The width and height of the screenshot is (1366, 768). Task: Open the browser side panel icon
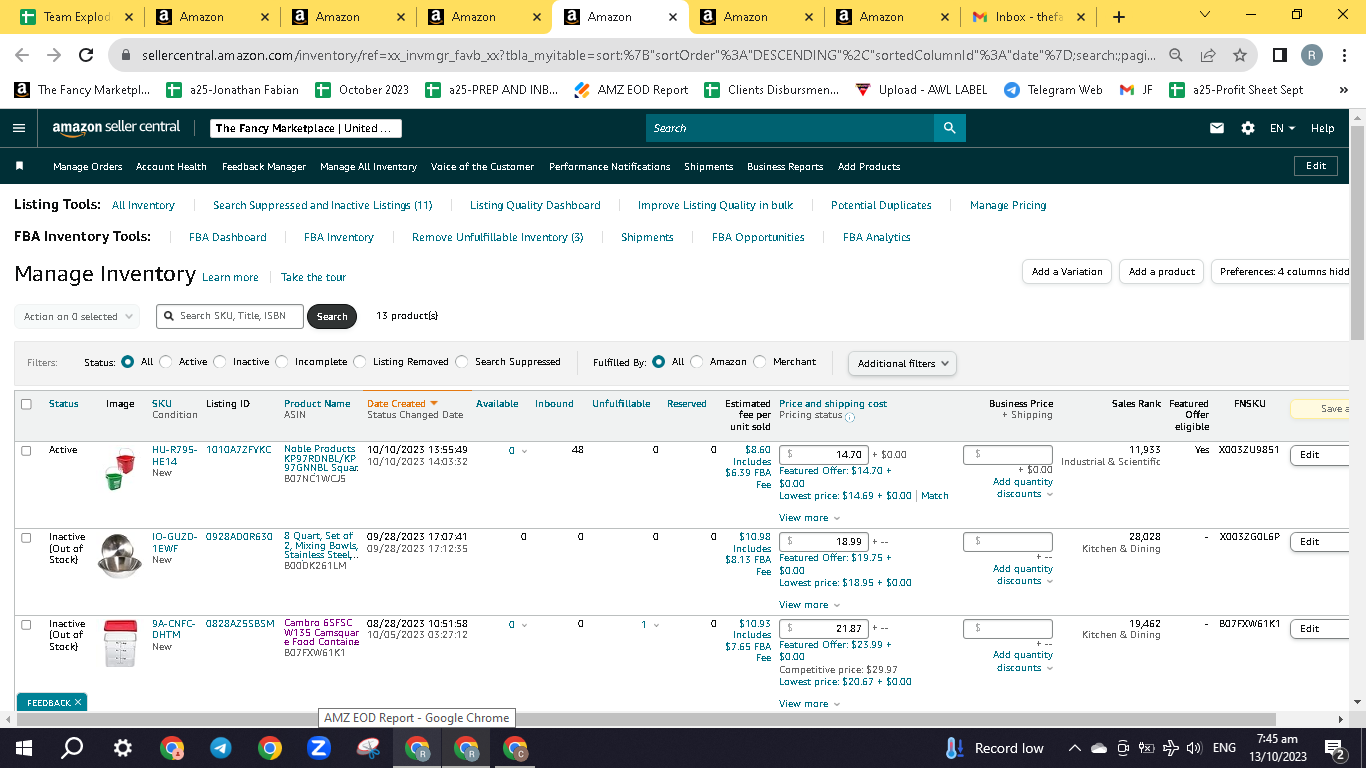point(1280,56)
